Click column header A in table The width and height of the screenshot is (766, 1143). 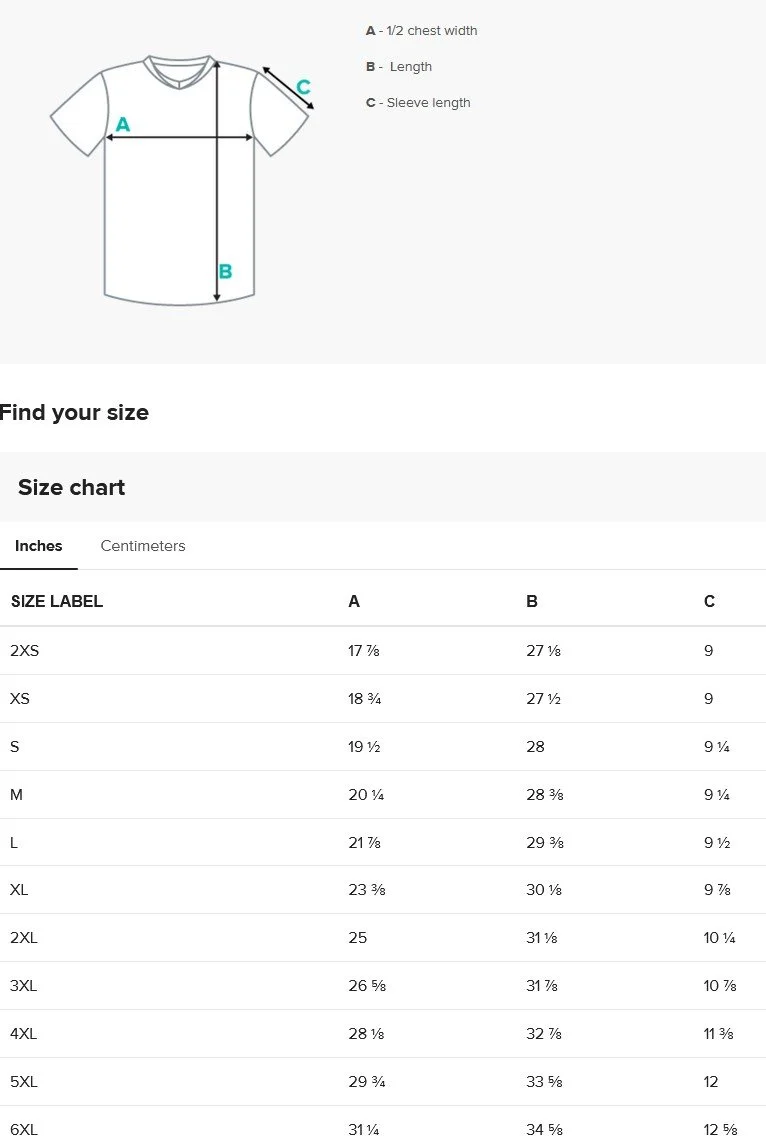pyautogui.click(x=353, y=601)
